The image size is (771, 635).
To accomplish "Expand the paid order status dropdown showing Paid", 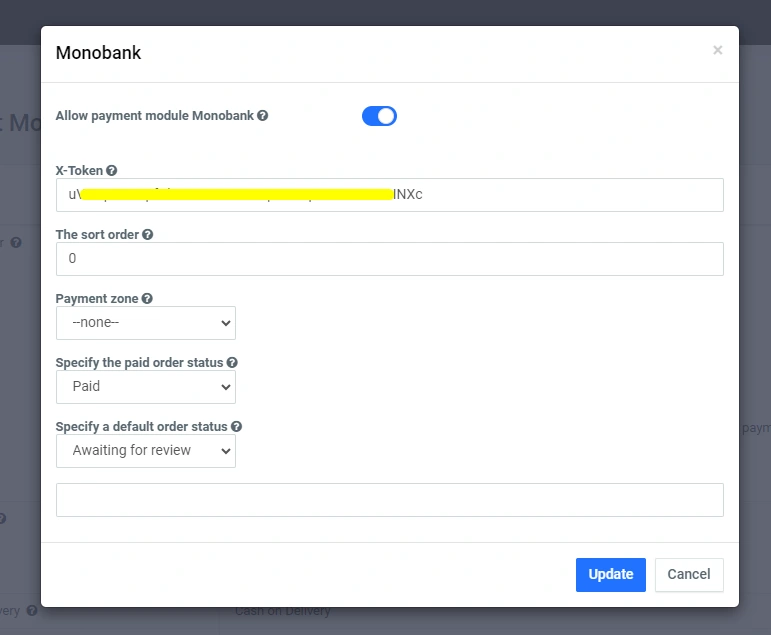I will point(146,387).
